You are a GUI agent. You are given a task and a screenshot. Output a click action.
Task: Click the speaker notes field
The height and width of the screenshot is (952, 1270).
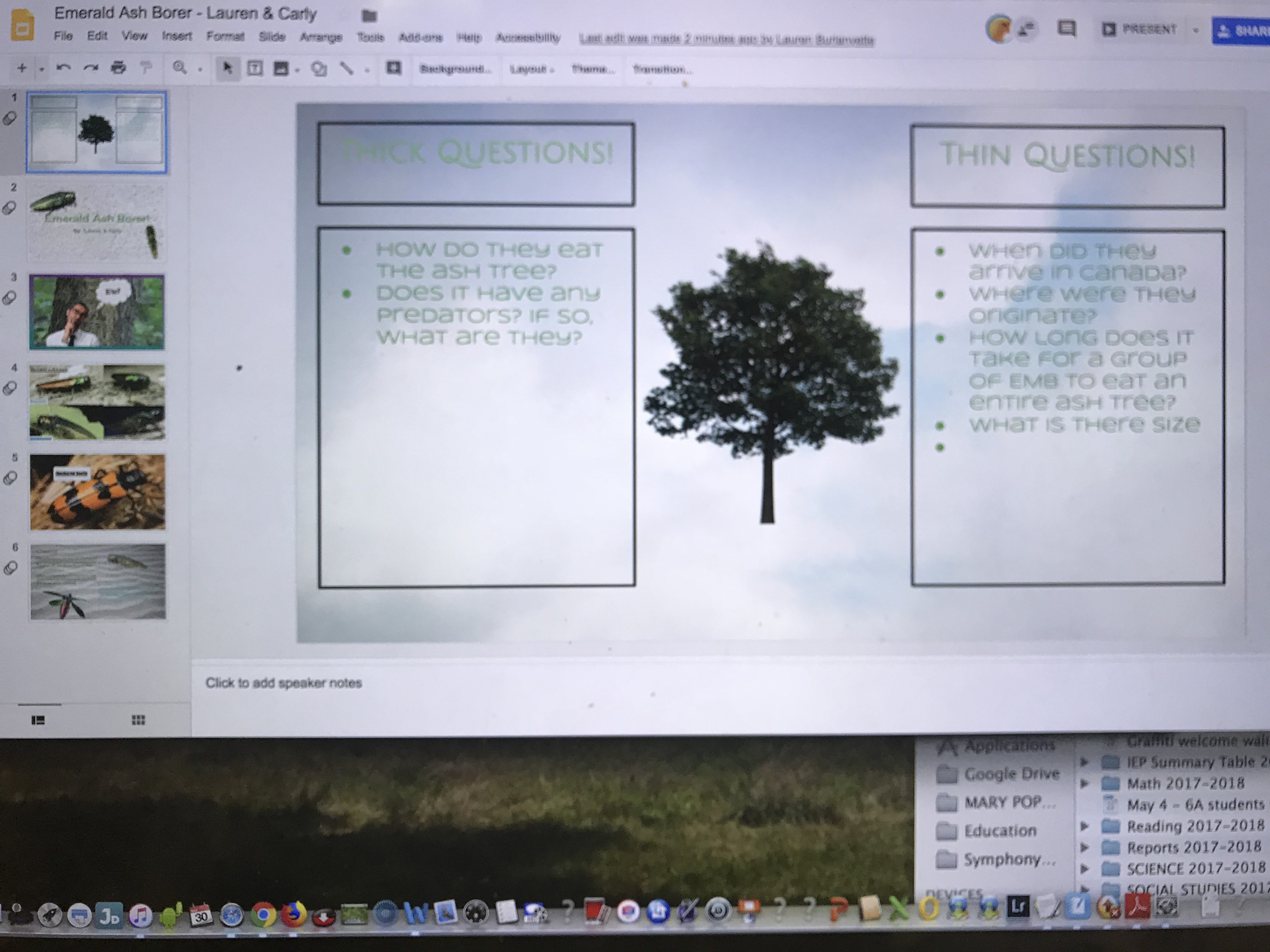(283, 683)
